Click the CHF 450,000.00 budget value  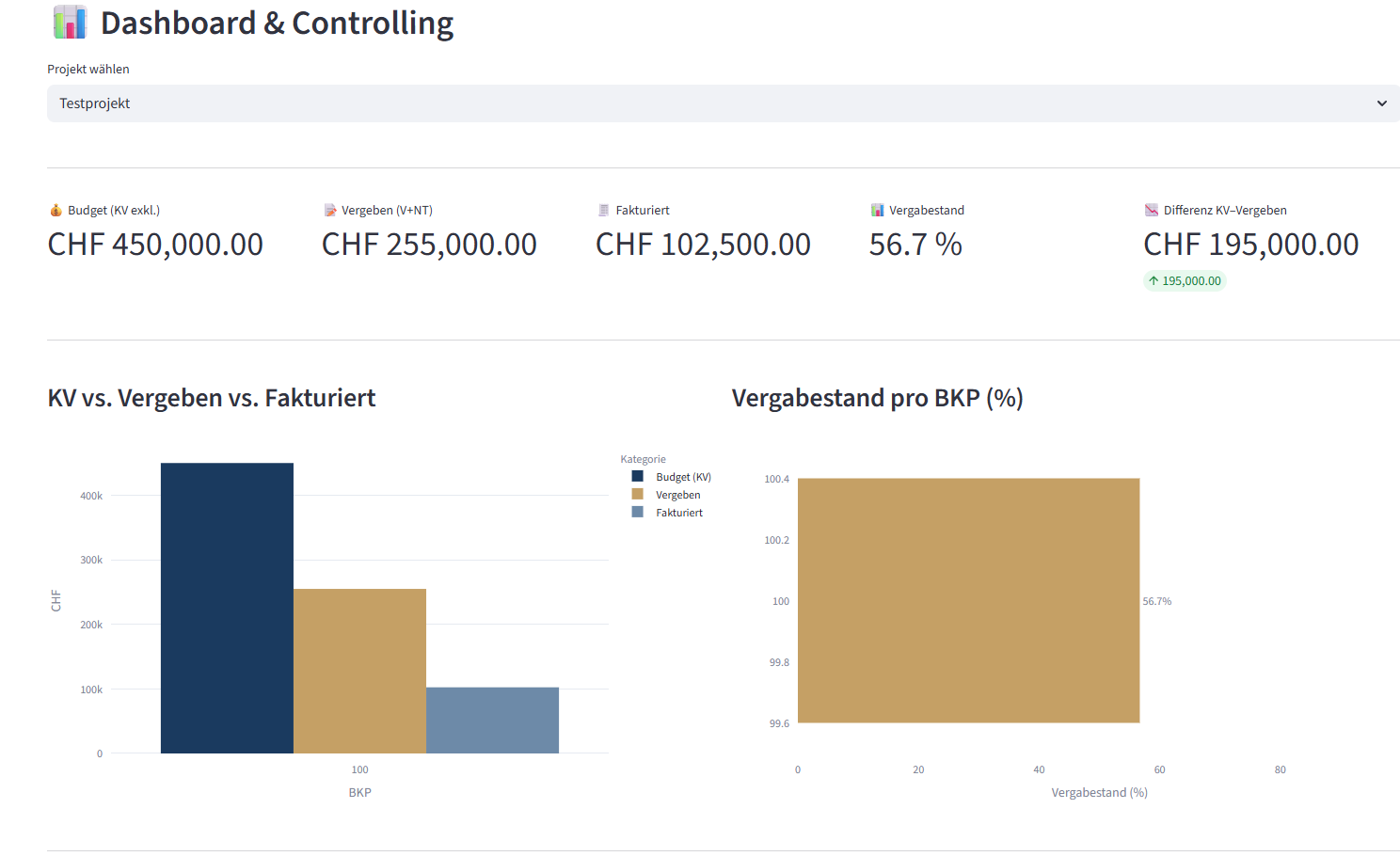point(155,245)
